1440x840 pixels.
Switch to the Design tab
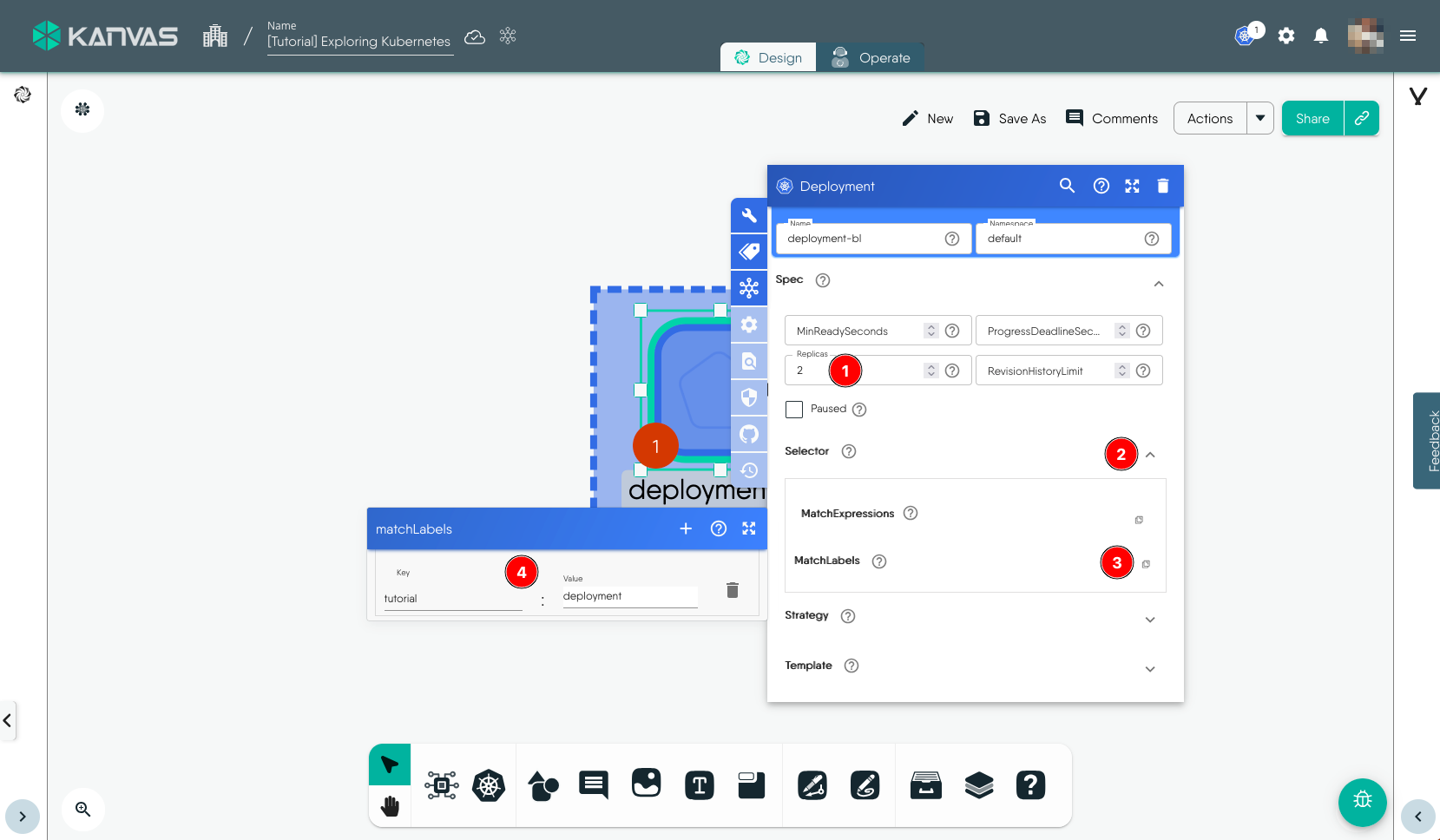click(768, 58)
